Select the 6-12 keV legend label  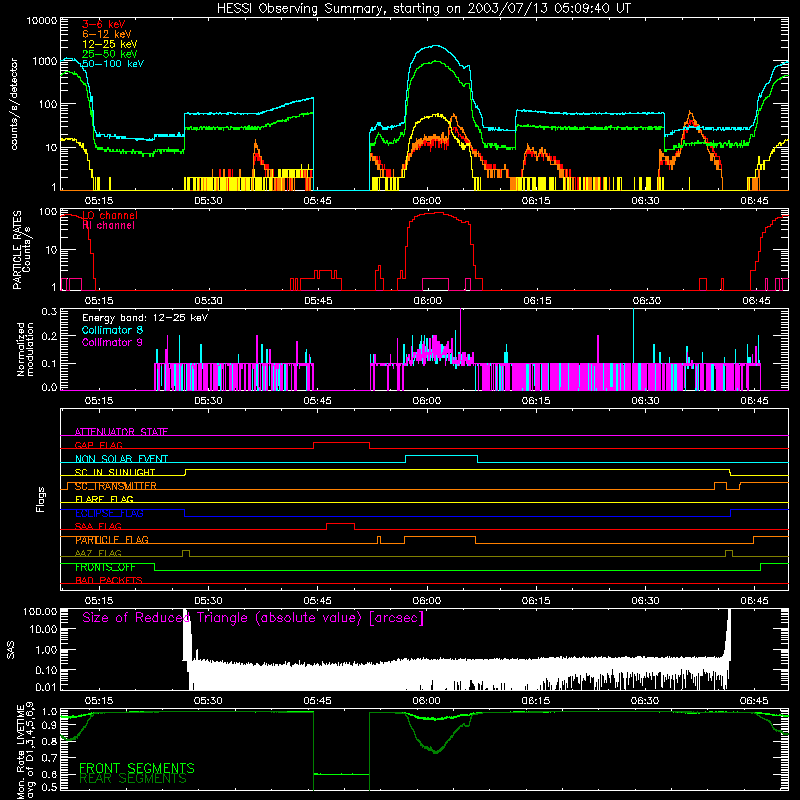coord(107,34)
